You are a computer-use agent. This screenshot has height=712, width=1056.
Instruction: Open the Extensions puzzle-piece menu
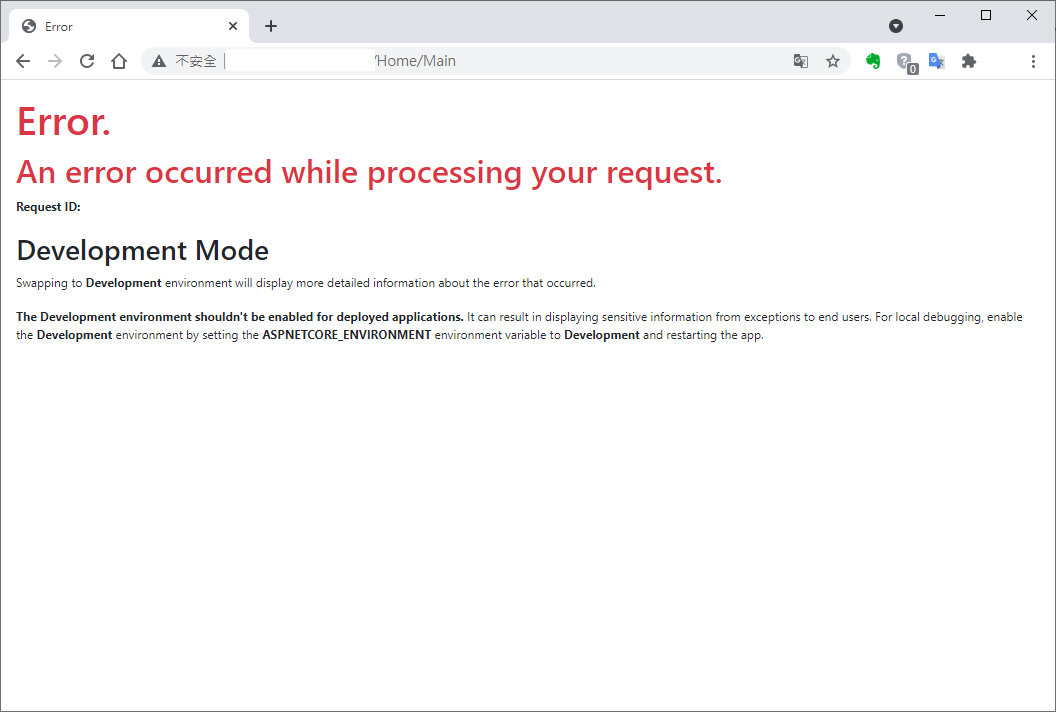pyautogui.click(x=968, y=61)
